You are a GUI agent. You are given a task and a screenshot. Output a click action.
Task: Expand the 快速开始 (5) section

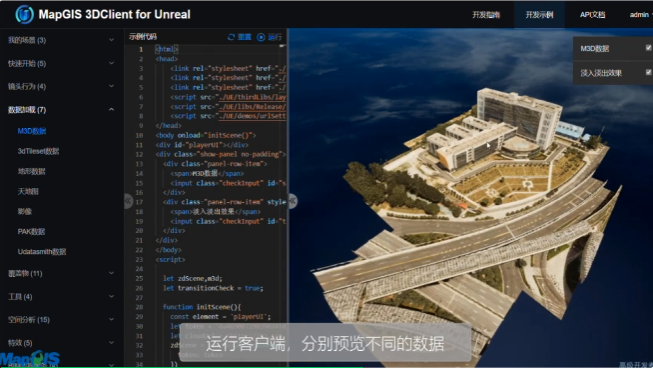pos(61,63)
